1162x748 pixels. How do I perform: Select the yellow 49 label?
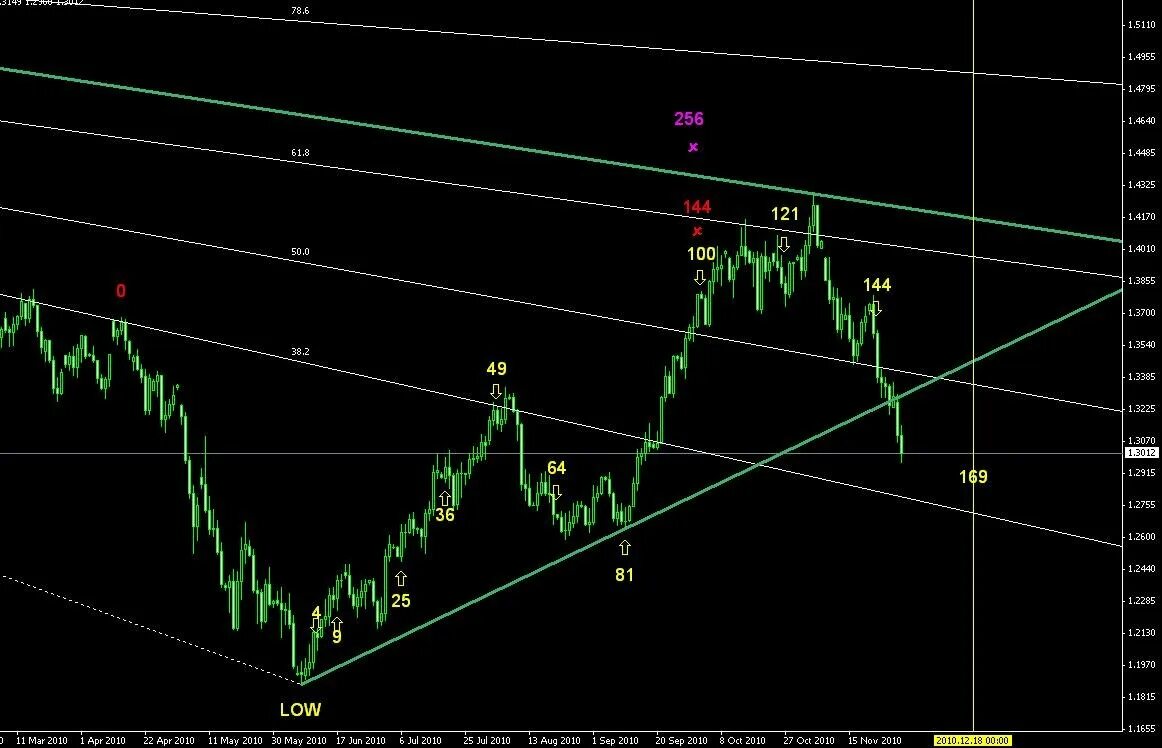[x=497, y=368]
